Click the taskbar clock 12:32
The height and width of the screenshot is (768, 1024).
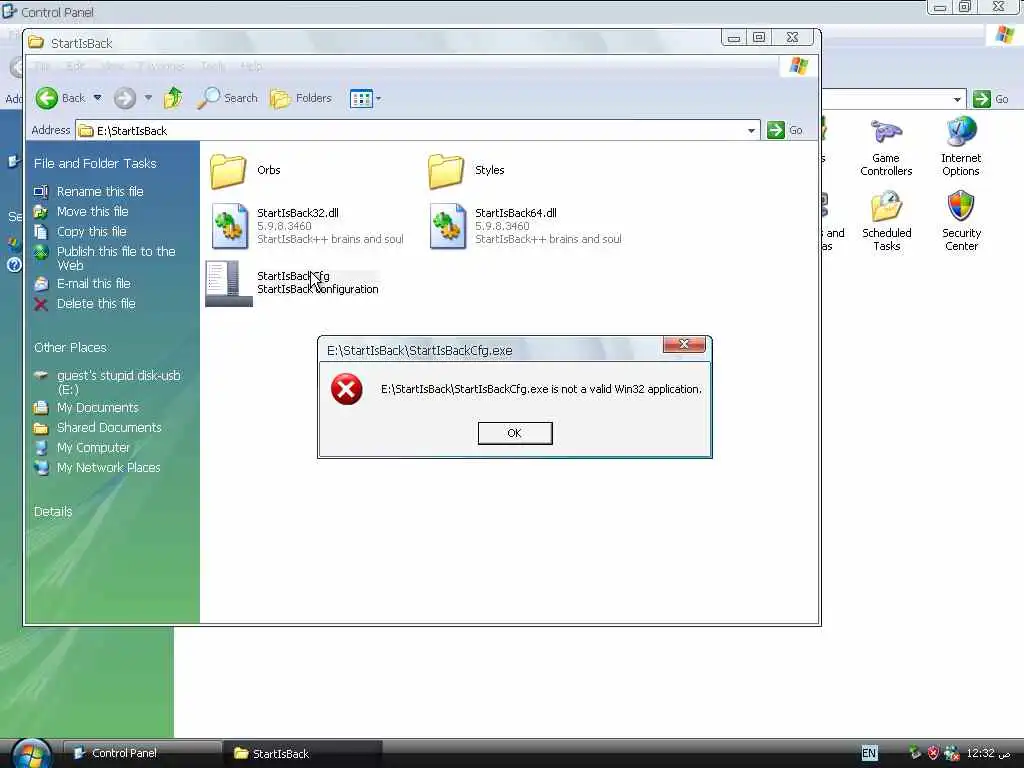(988, 753)
